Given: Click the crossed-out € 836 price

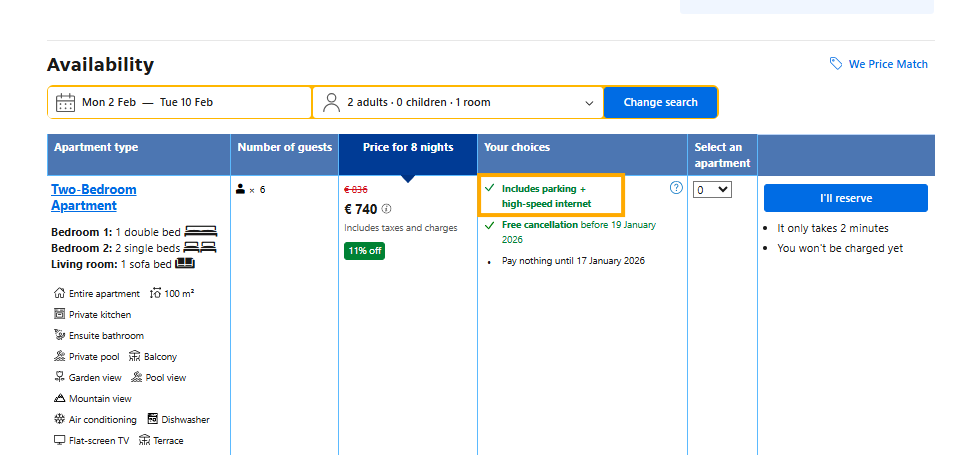Looking at the screenshot, I should click(x=356, y=190).
